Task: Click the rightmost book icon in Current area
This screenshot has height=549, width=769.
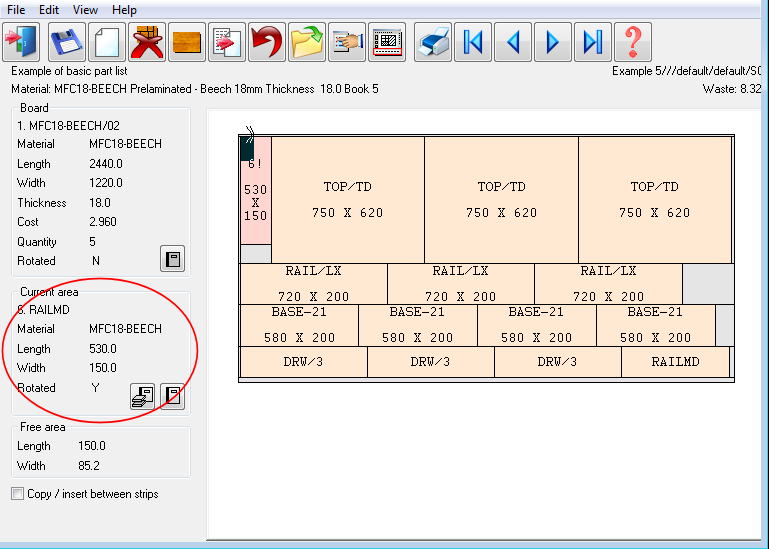Action: (x=173, y=396)
